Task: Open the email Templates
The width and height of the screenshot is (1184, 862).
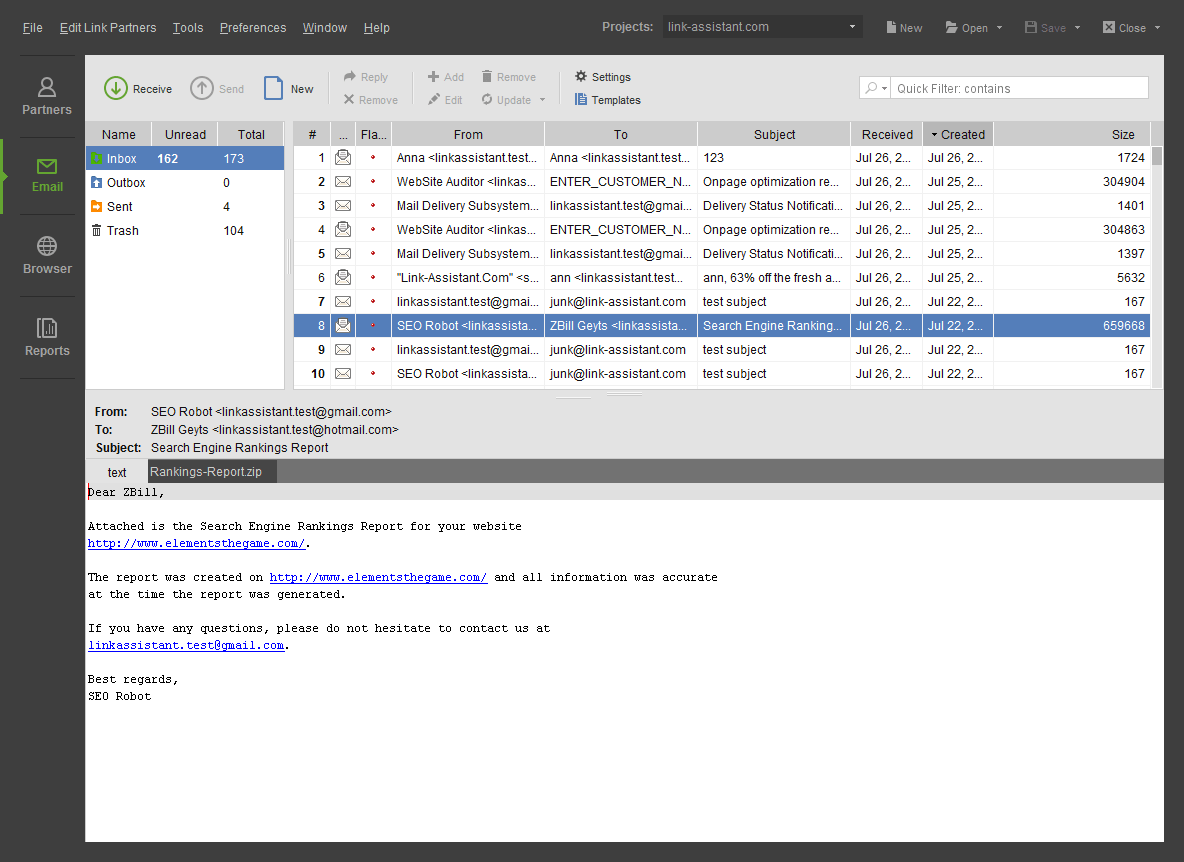Action: tap(581, 100)
